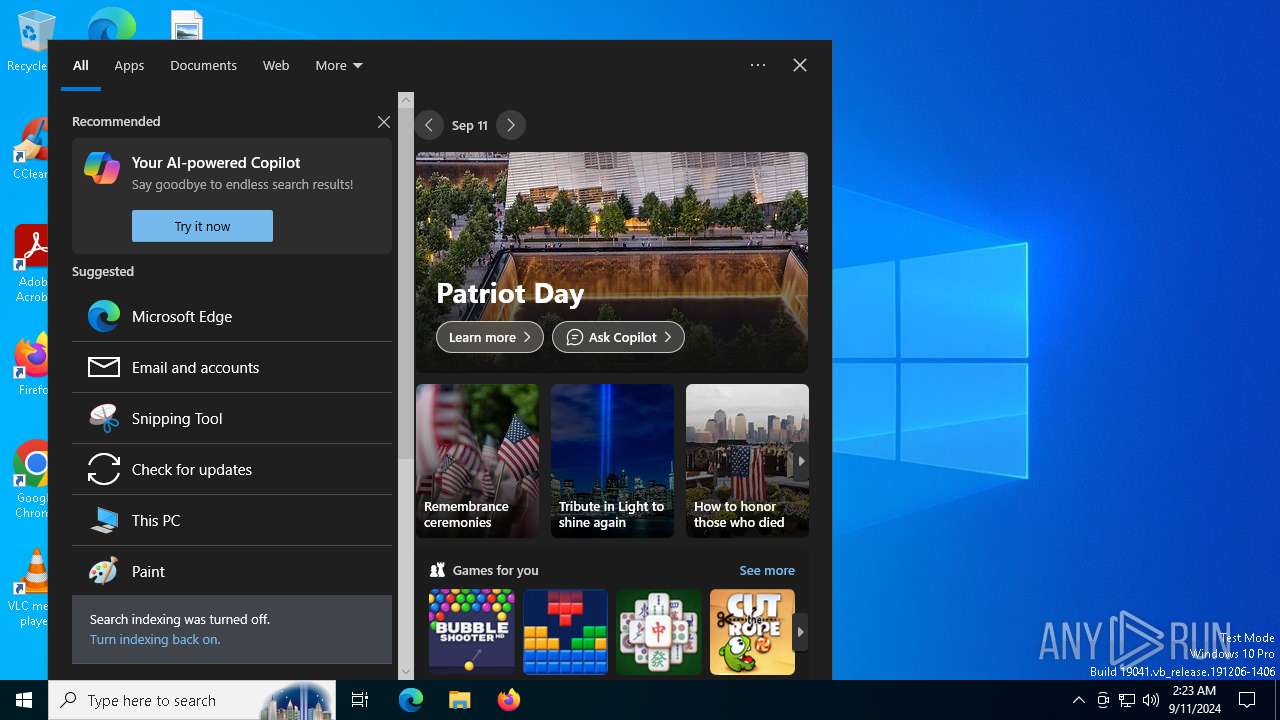
Task: Launch Edge from the taskbar
Action: pyautogui.click(x=411, y=700)
